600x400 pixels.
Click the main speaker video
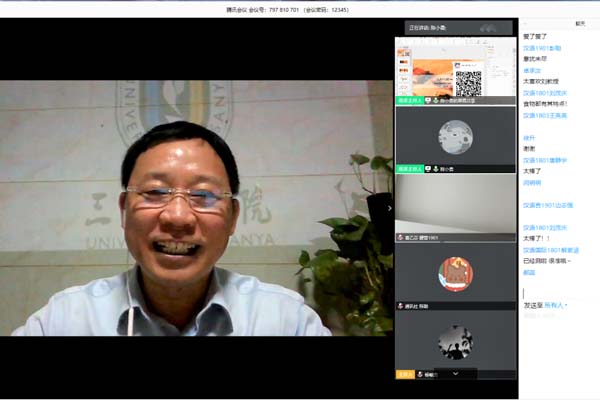195,208
